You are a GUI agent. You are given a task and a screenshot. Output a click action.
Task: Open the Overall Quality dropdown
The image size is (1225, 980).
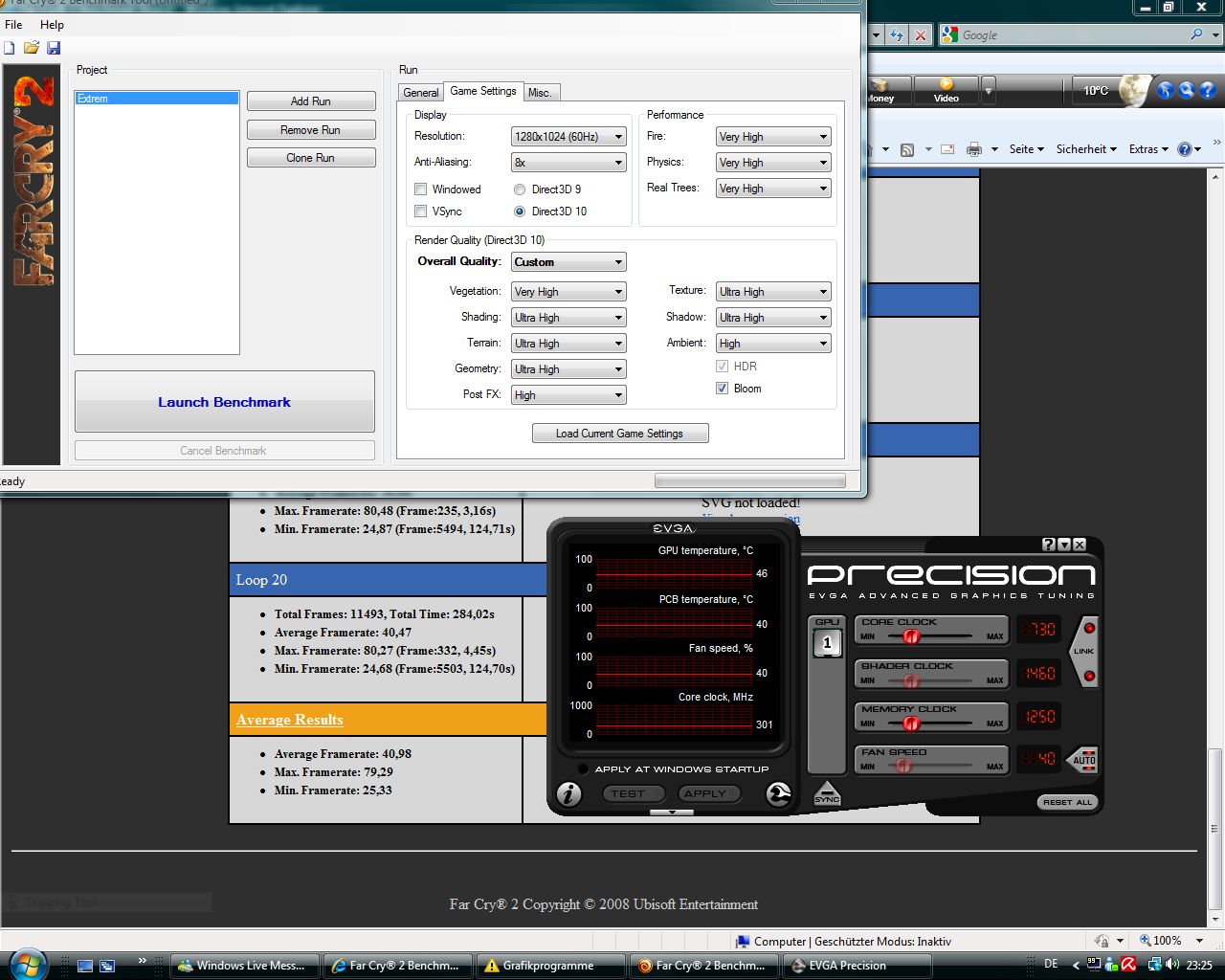tap(568, 262)
